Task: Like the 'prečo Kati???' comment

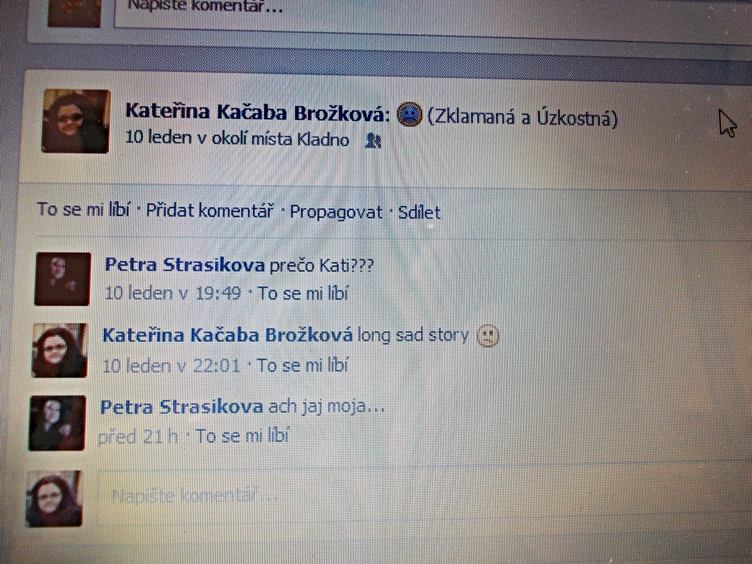Action: click(303, 293)
